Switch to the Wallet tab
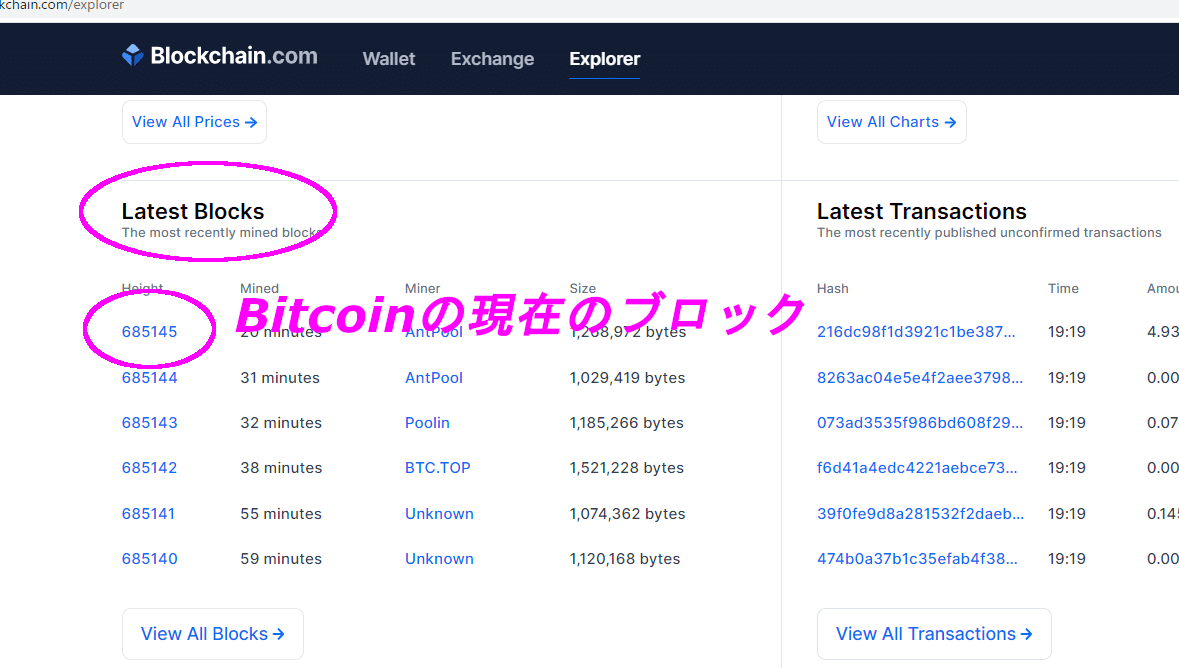The image size is (1179, 668). pyautogui.click(x=388, y=58)
